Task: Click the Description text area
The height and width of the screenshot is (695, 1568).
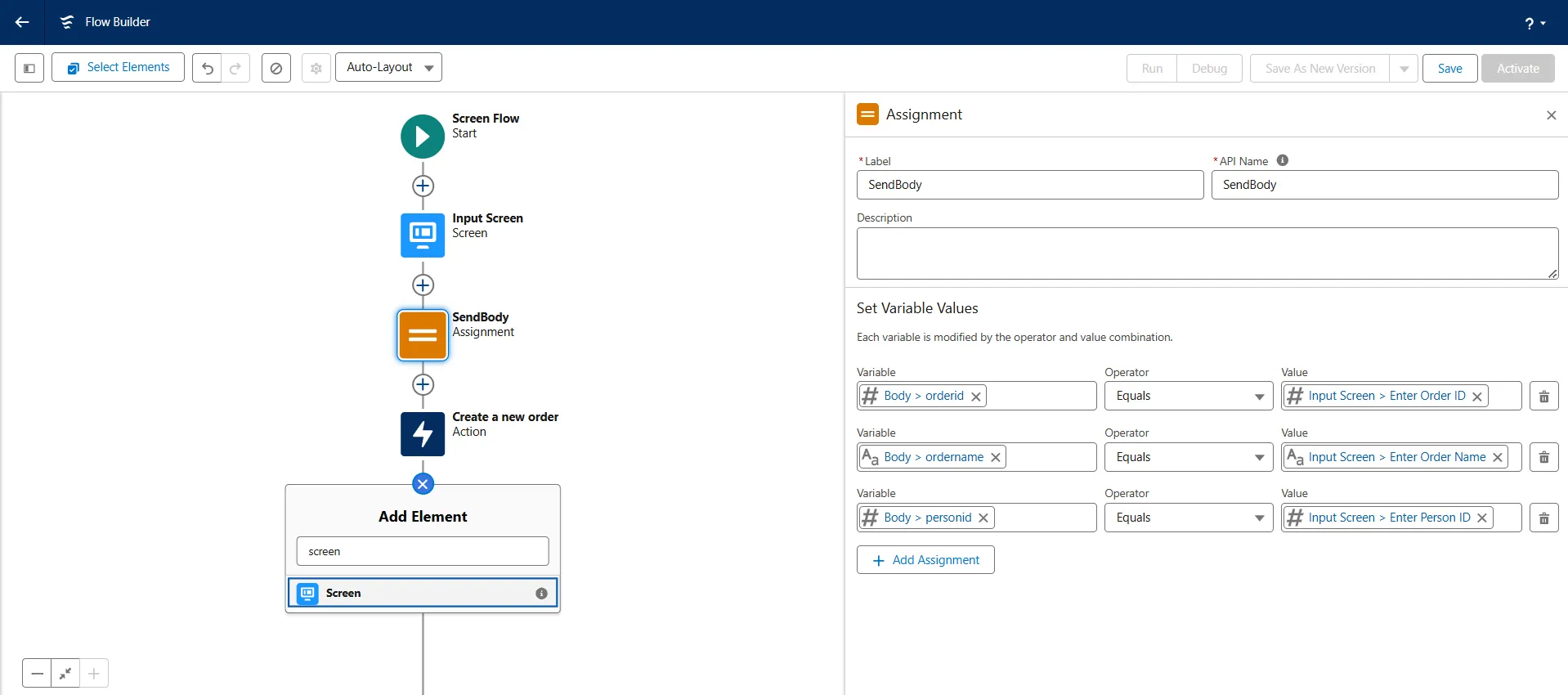Action: (1207, 253)
